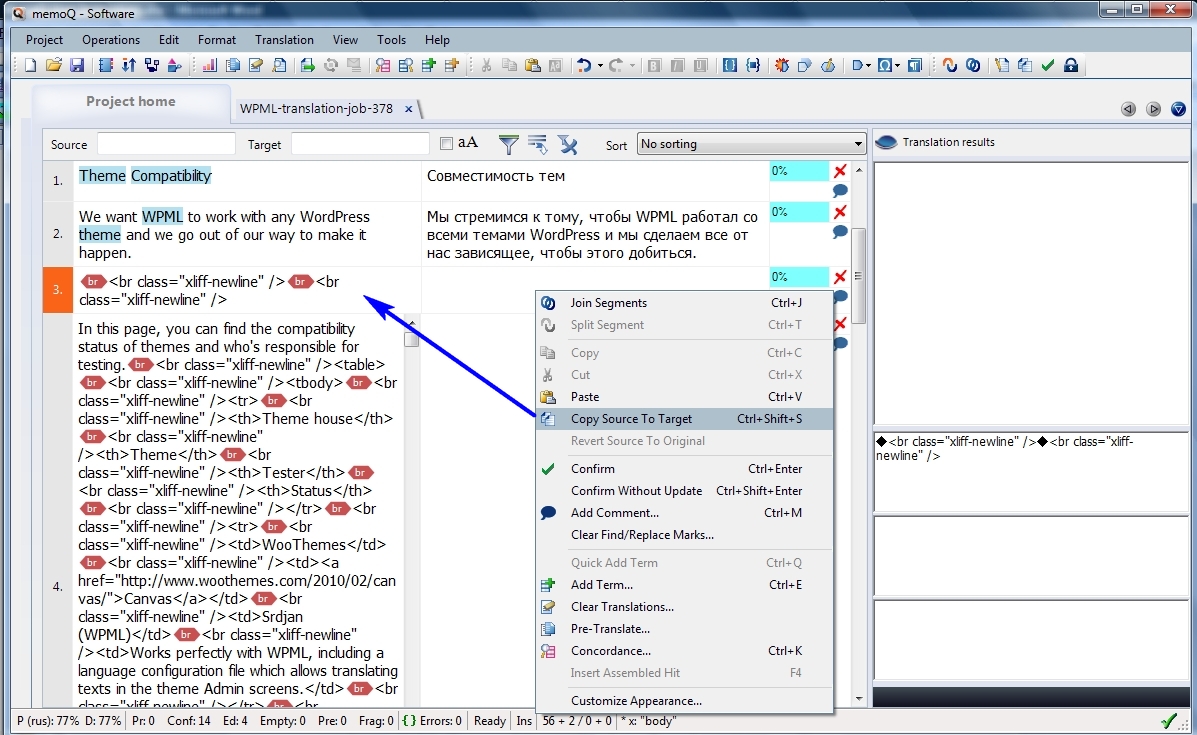Open the D toolbar icon's dropdown arrow
Viewport: 1197px width, 735px height.
coord(868,65)
